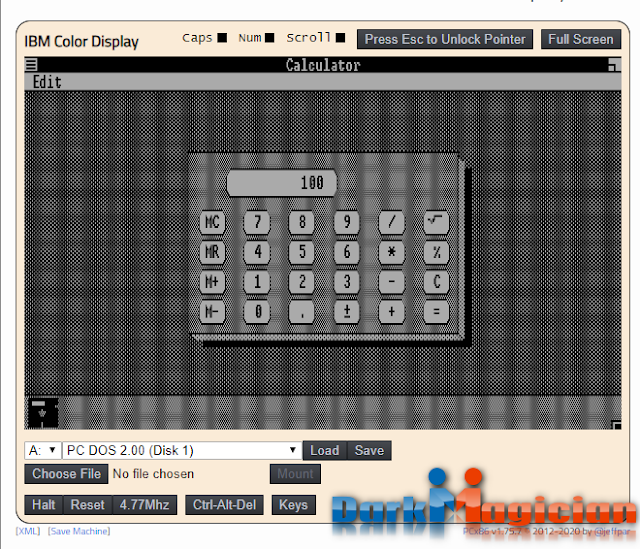Click the percent (%) key
Screen dimensions: 640x549
(x=436, y=252)
